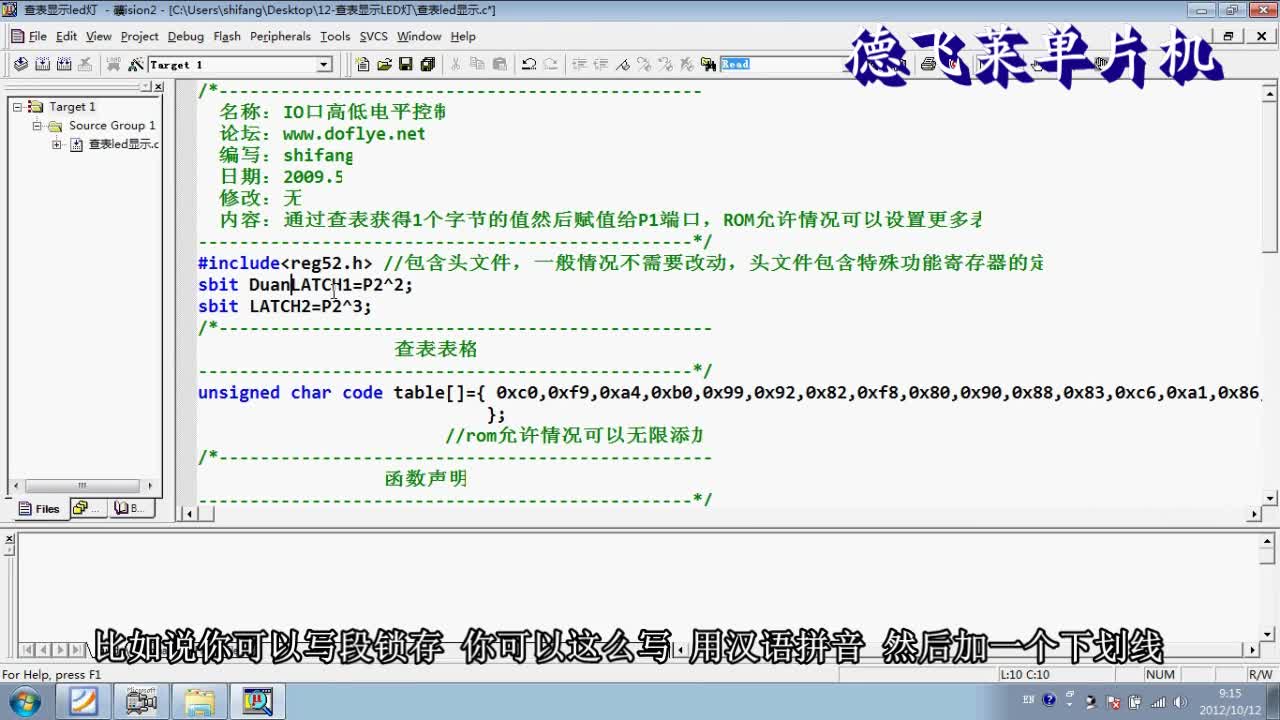The height and width of the screenshot is (720, 1280).
Task: Click the editor scroll down arrow
Action: point(1269,497)
